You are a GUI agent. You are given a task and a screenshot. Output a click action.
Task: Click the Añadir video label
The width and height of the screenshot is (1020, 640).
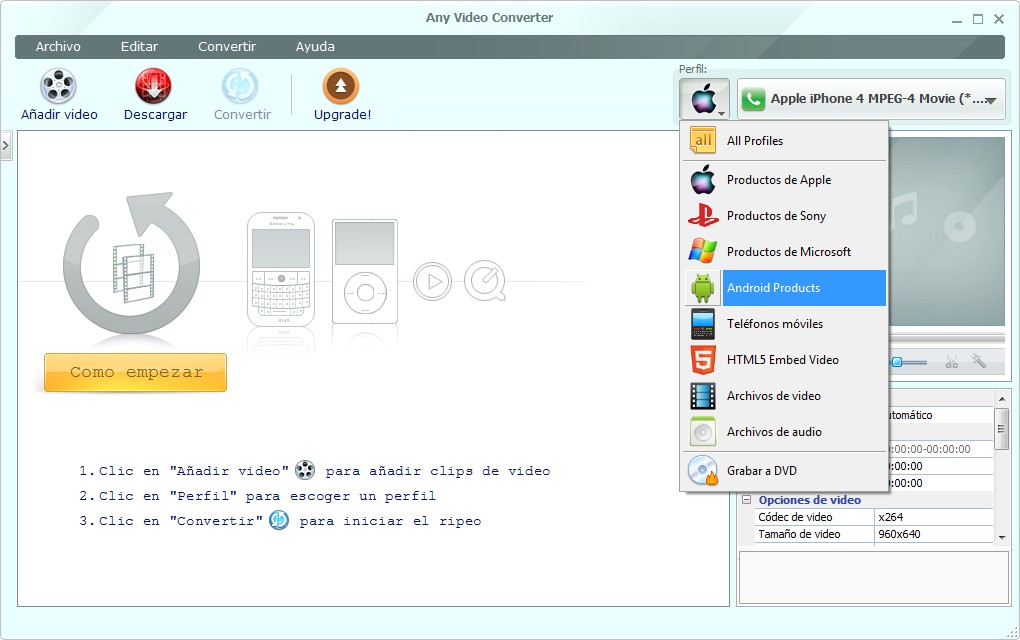click(59, 114)
